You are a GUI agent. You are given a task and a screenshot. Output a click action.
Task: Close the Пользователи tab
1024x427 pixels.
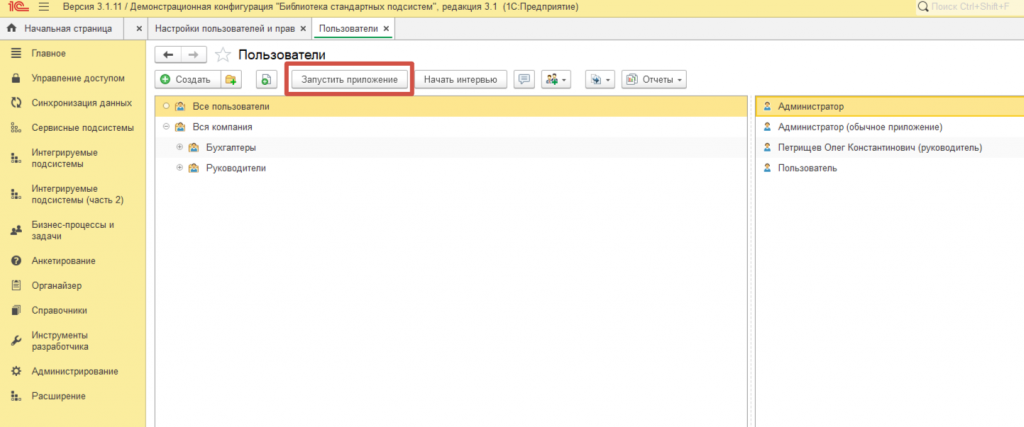pos(387,29)
